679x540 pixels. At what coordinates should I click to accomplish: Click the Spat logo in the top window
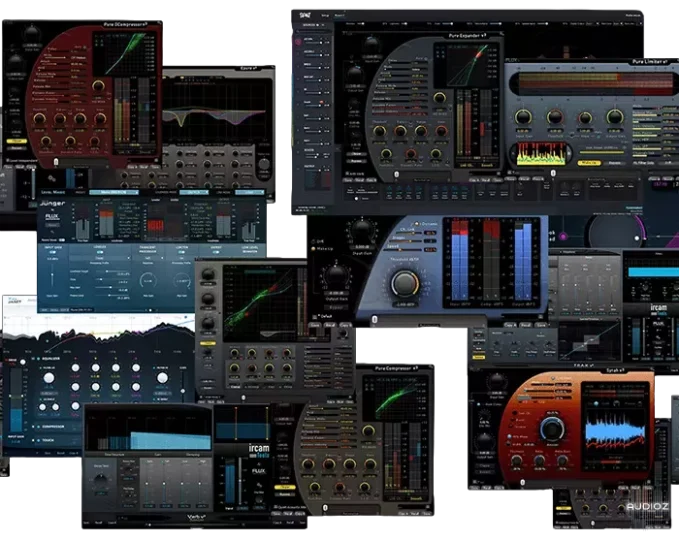(305, 16)
